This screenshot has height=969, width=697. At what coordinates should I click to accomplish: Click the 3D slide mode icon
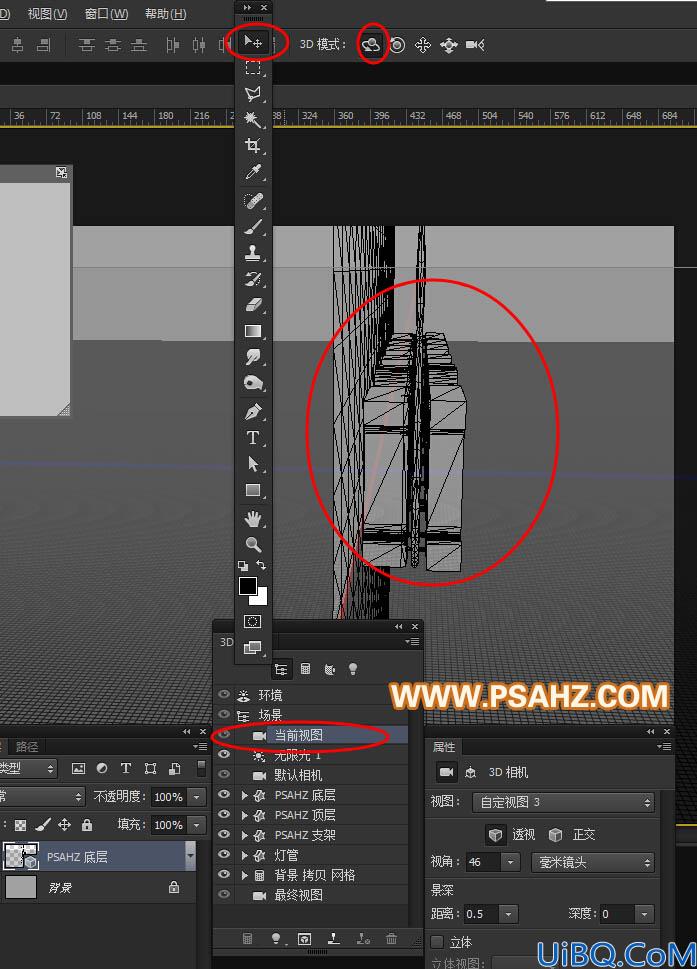449,44
